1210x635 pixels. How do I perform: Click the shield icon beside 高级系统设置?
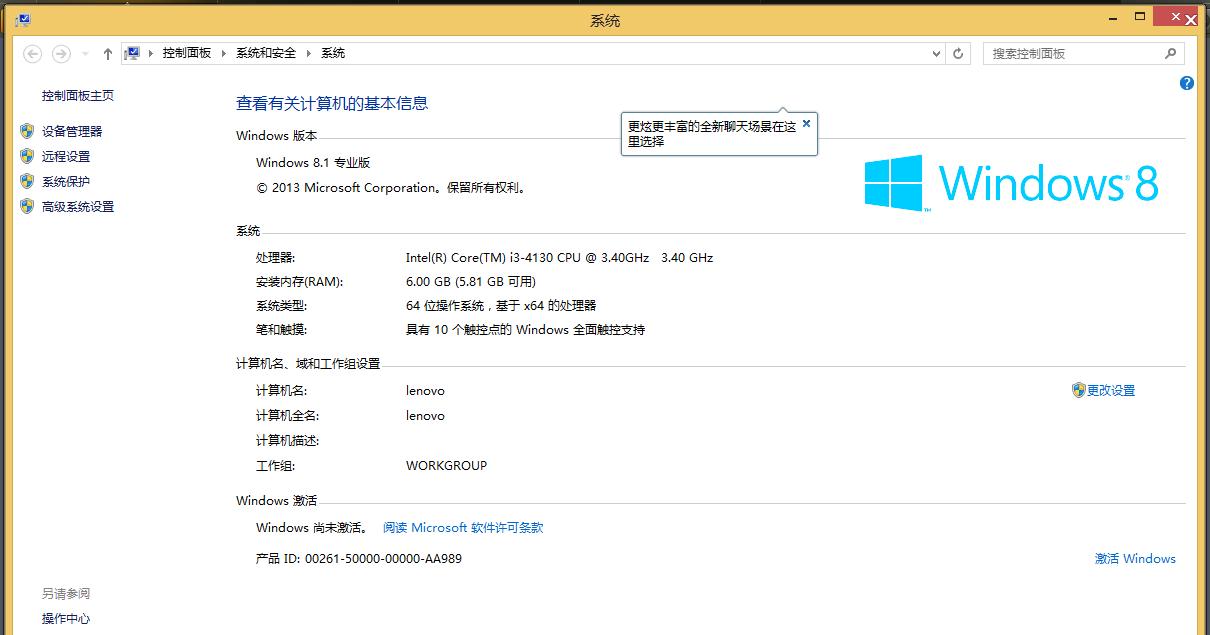coord(27,206)
